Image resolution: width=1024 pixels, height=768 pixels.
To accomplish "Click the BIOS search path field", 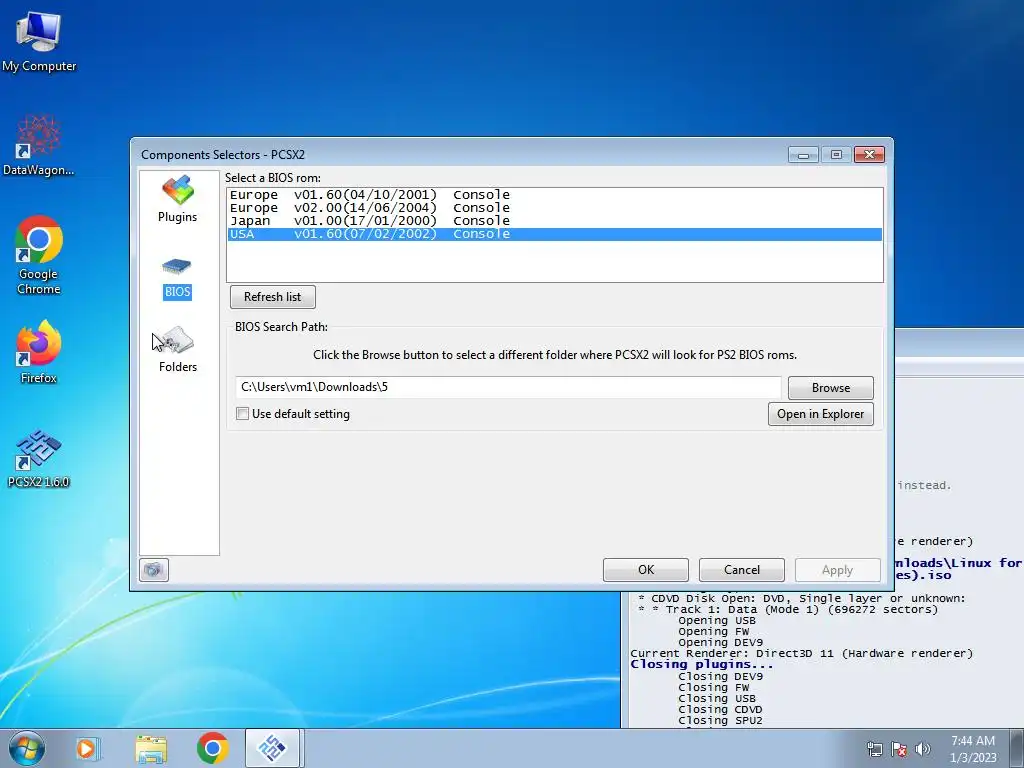I will click(508, 387).
